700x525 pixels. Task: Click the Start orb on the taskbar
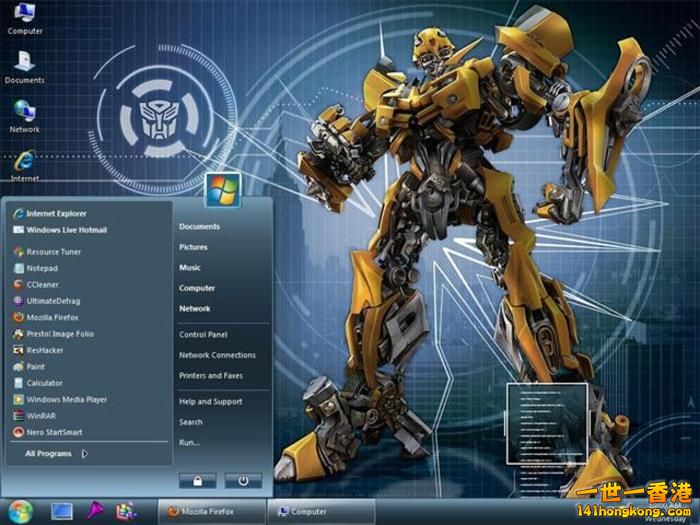[x=20, y=512]
